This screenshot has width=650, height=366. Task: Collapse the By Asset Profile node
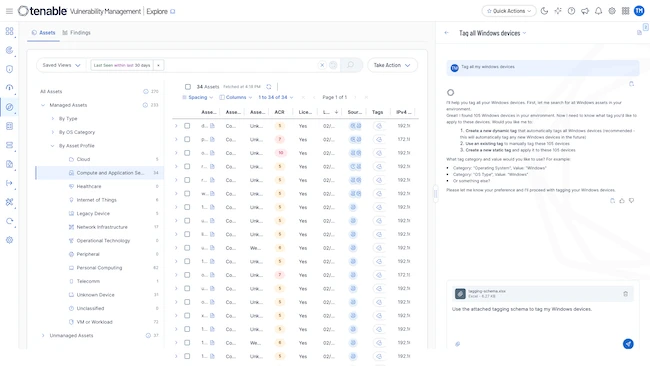point(52,146)
